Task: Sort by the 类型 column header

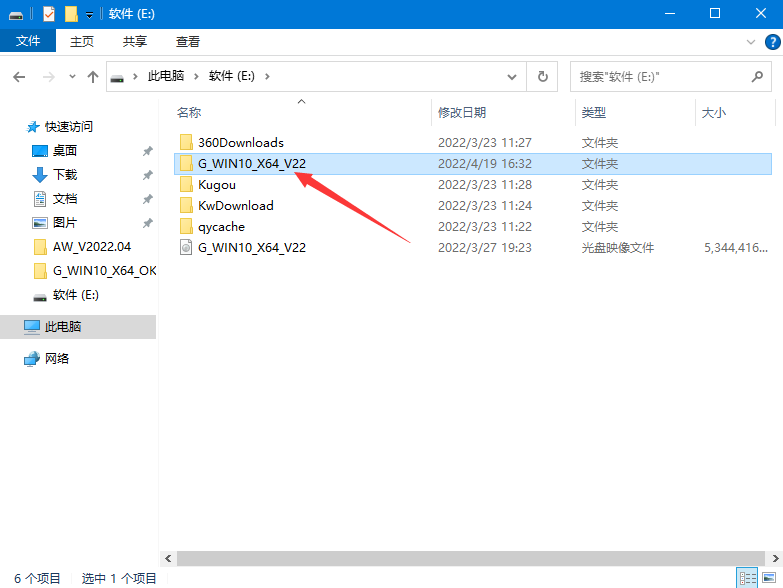Action: (594, 113)
